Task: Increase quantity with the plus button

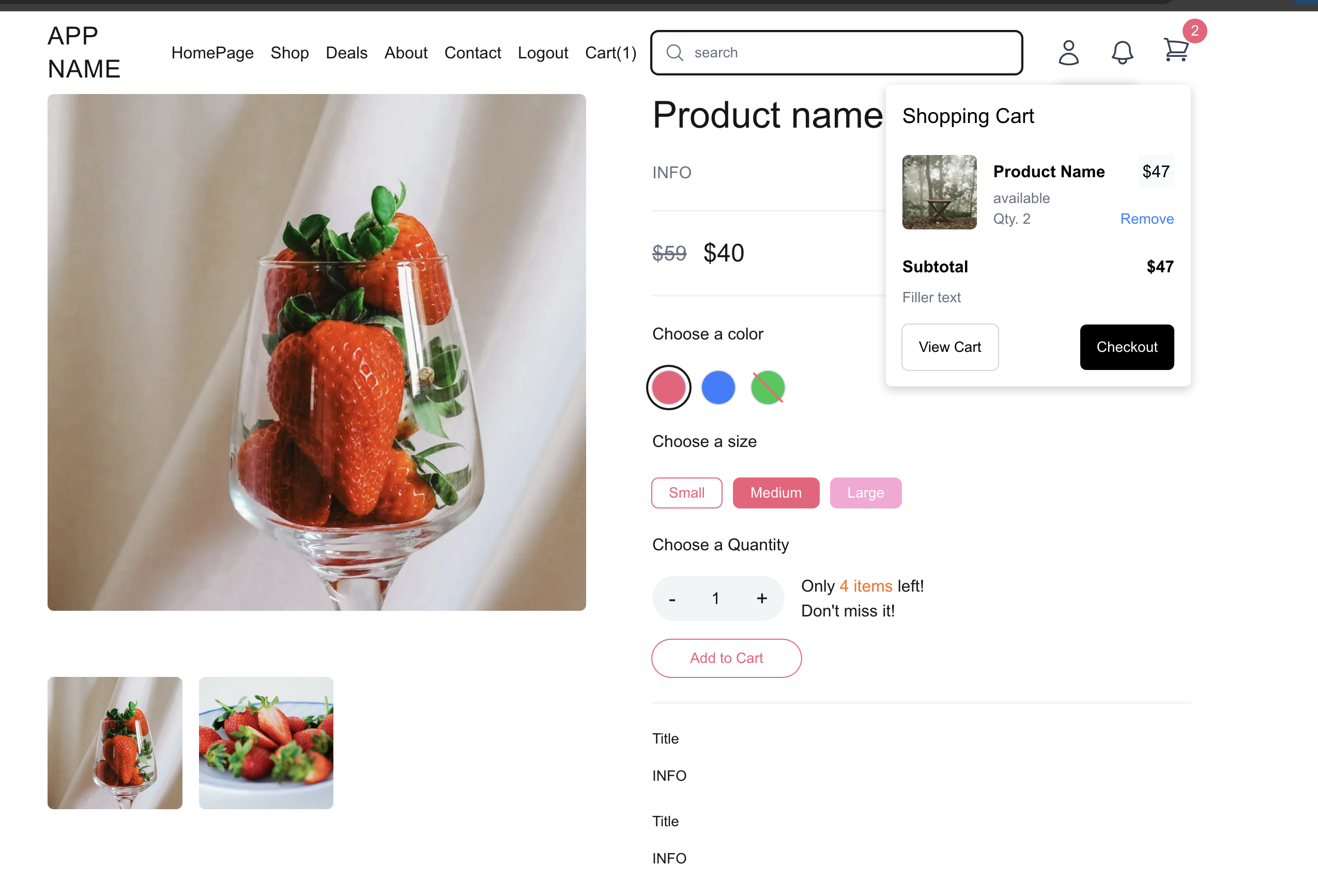Action: (x=762, y=598)
